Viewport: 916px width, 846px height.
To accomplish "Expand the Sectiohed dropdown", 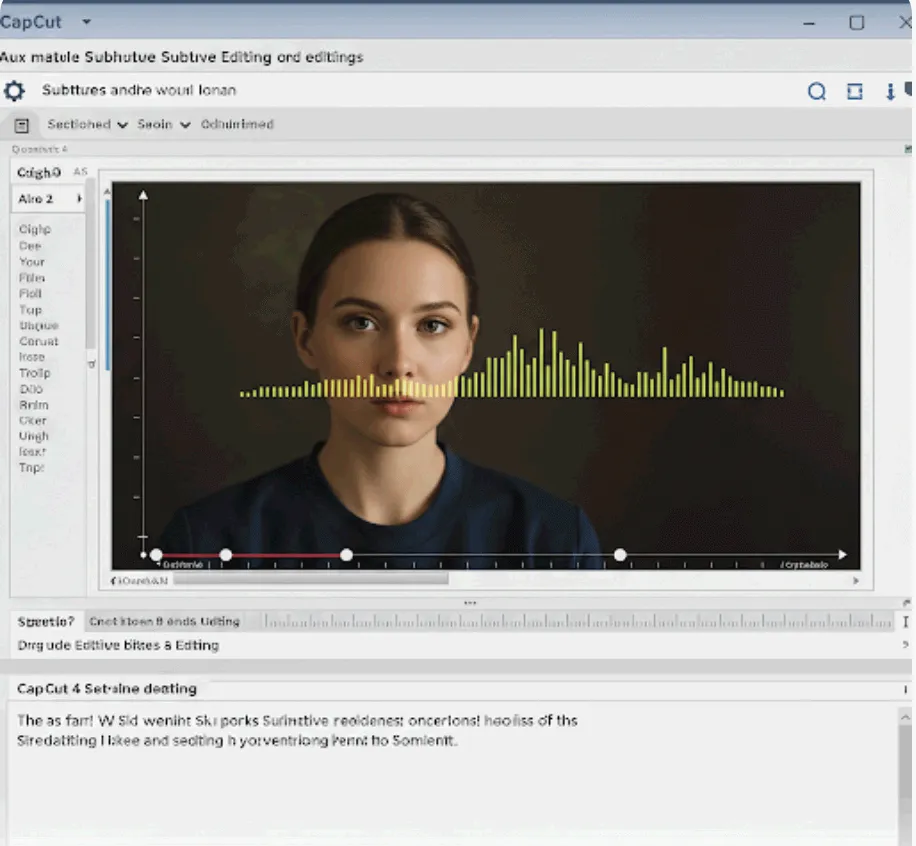I will 122,125.
